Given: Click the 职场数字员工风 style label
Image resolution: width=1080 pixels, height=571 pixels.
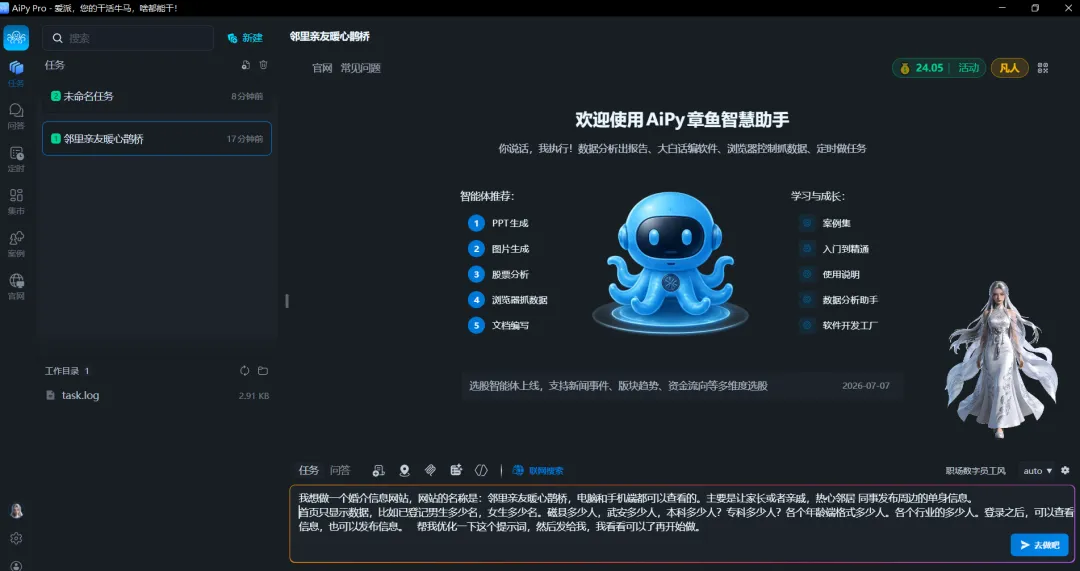Looking at the screenshot, I should coord(975,471).
